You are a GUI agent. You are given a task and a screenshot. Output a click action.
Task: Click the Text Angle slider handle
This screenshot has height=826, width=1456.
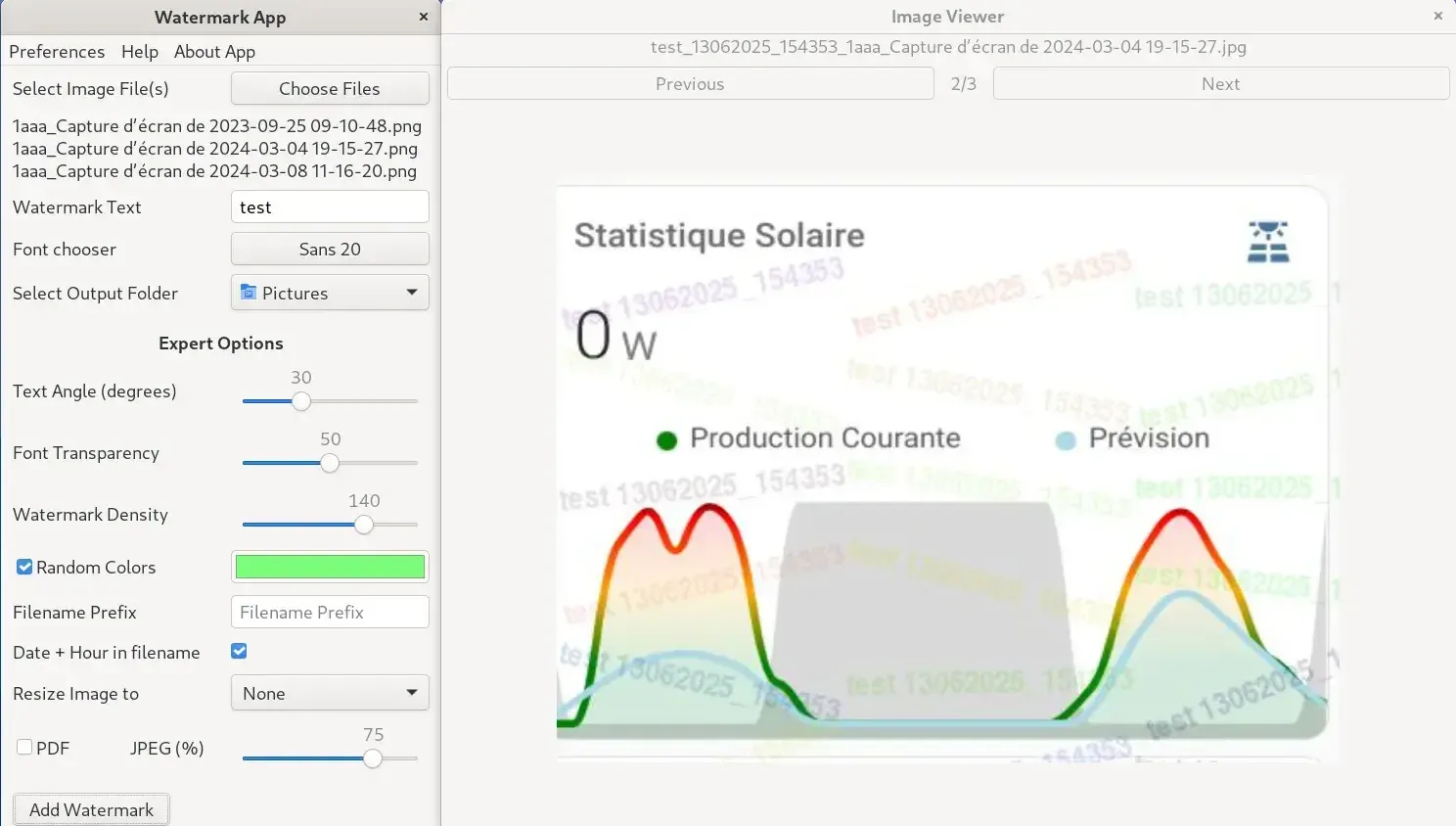click(301, 401)
